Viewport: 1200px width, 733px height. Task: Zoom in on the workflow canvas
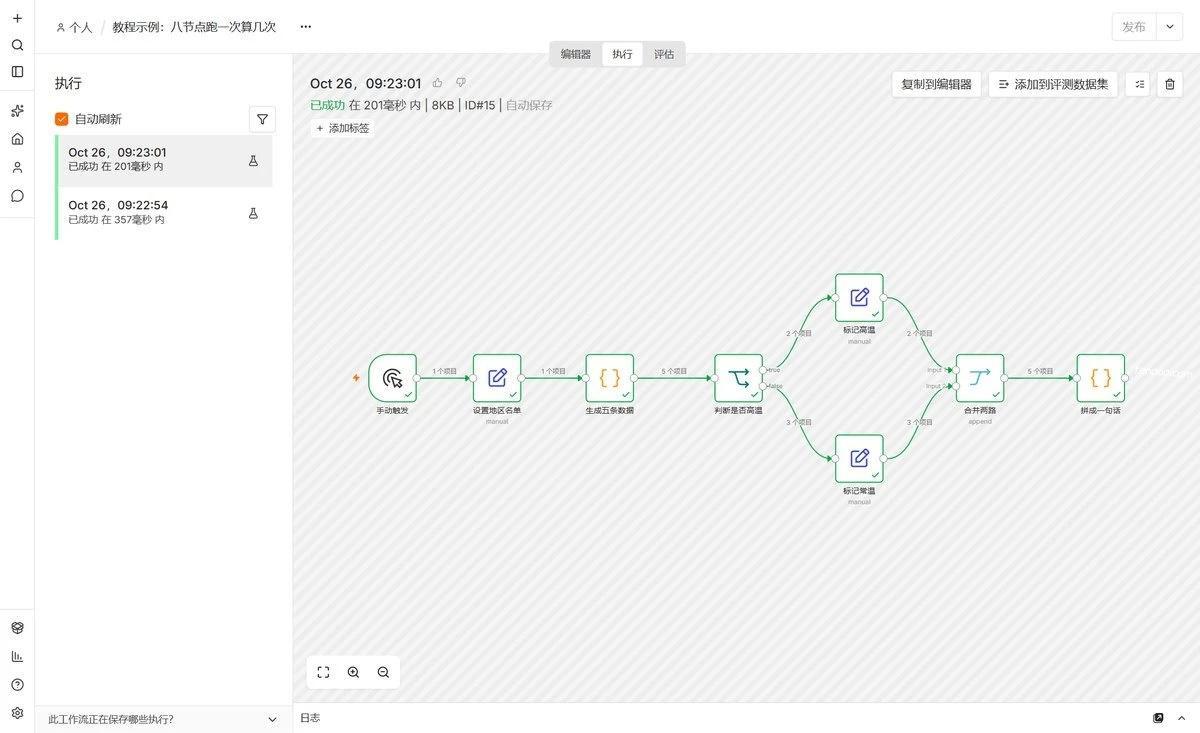[353, 672]
